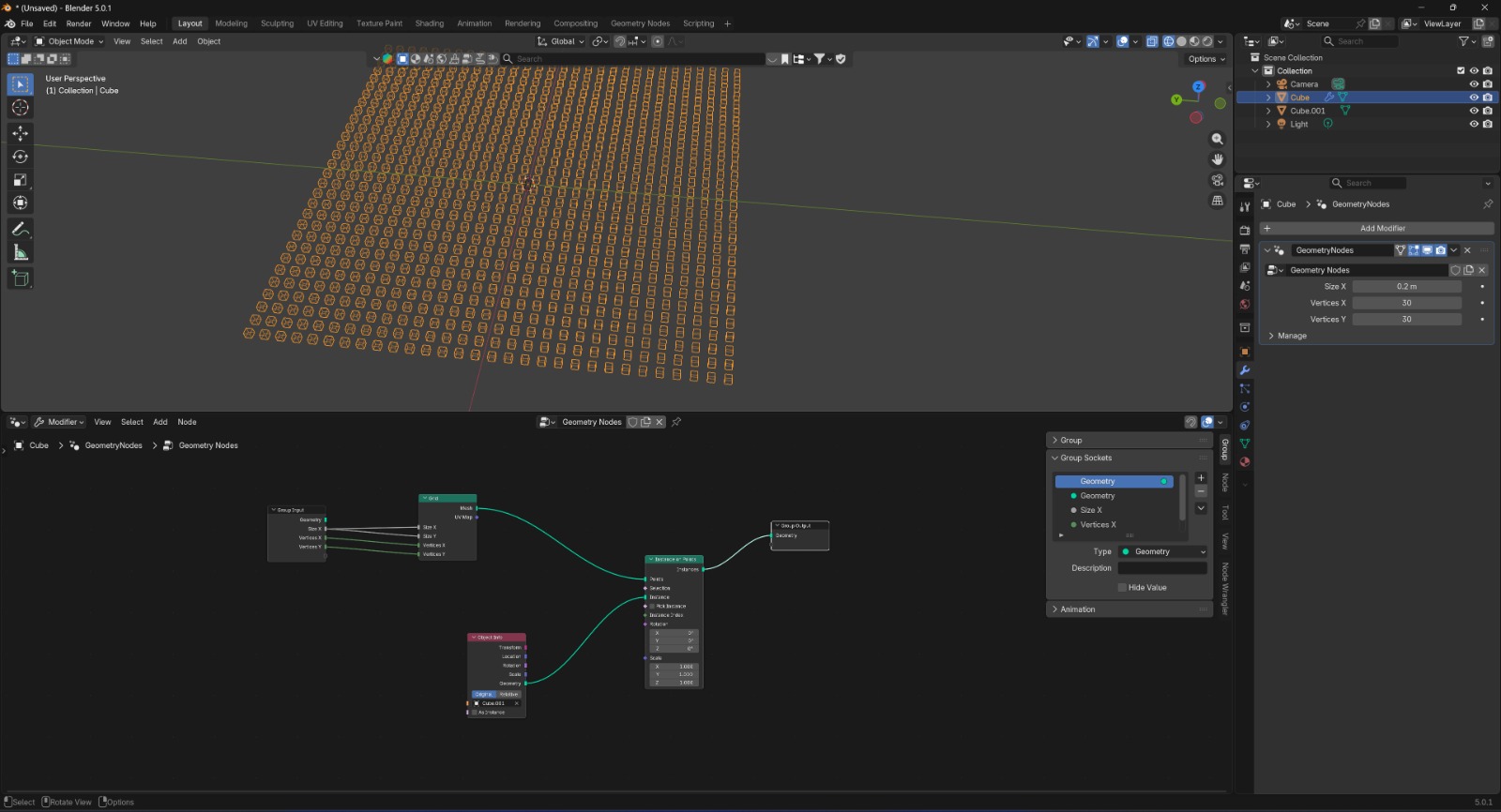Click the socket Description input field
Viewport: 1501px width, 812px height.
(1162, 568)
